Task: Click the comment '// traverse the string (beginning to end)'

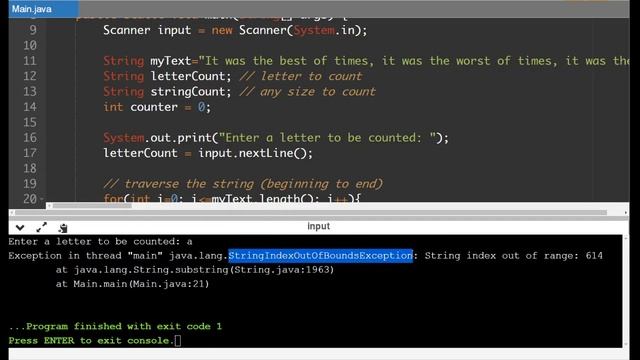Action: tap(243, 184)
